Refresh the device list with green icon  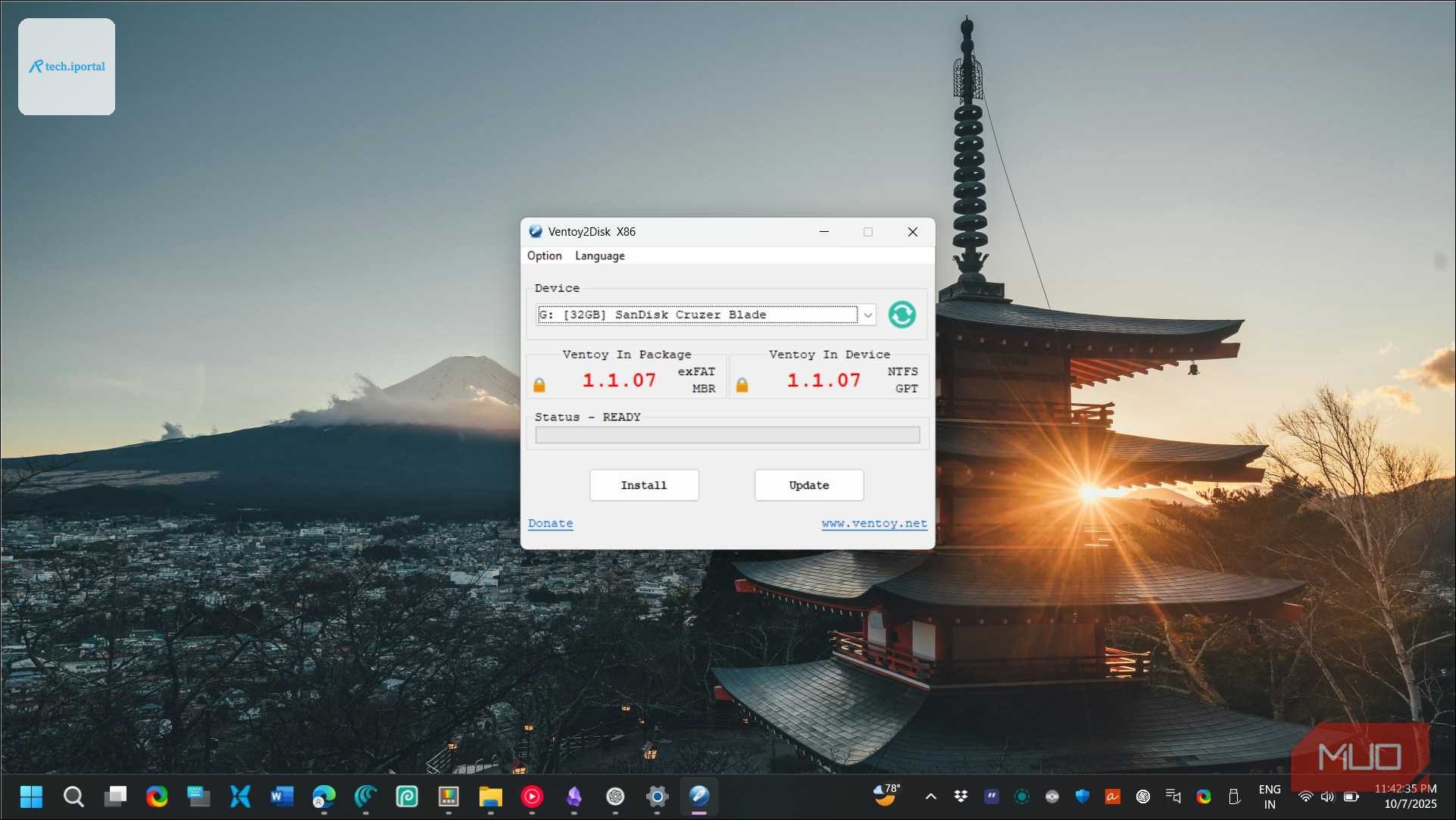point(901,315)
